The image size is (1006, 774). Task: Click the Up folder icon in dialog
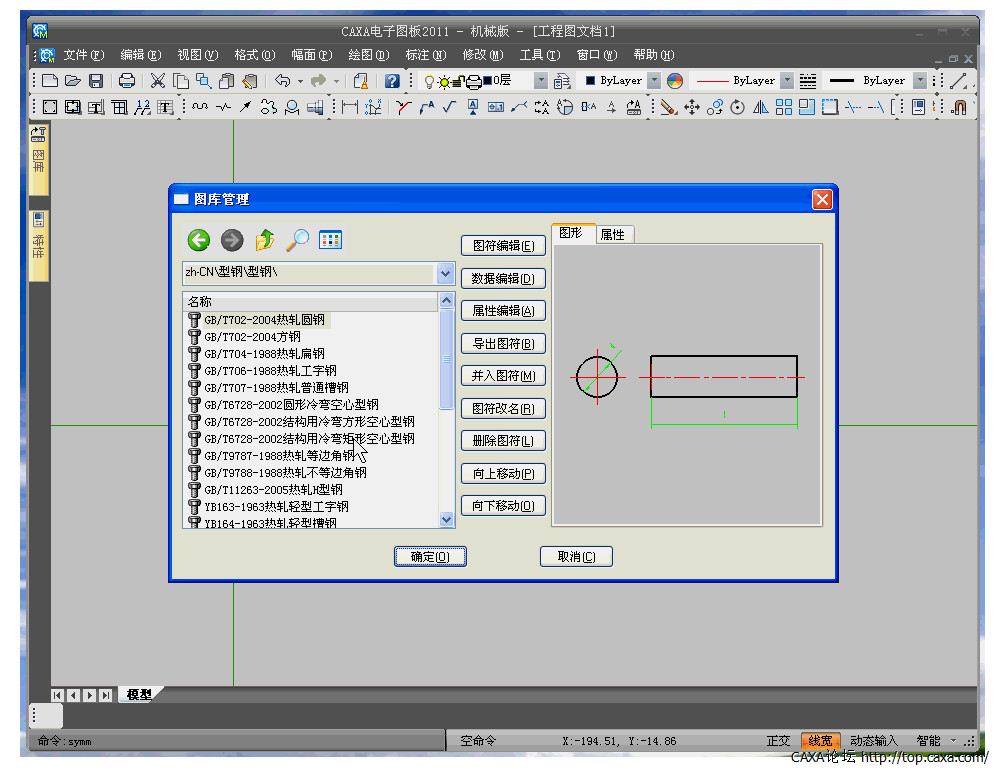pos(265,241)
